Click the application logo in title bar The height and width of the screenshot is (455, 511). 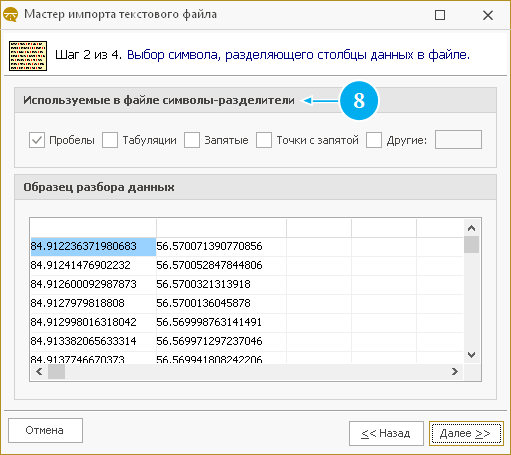pos(10,15)
